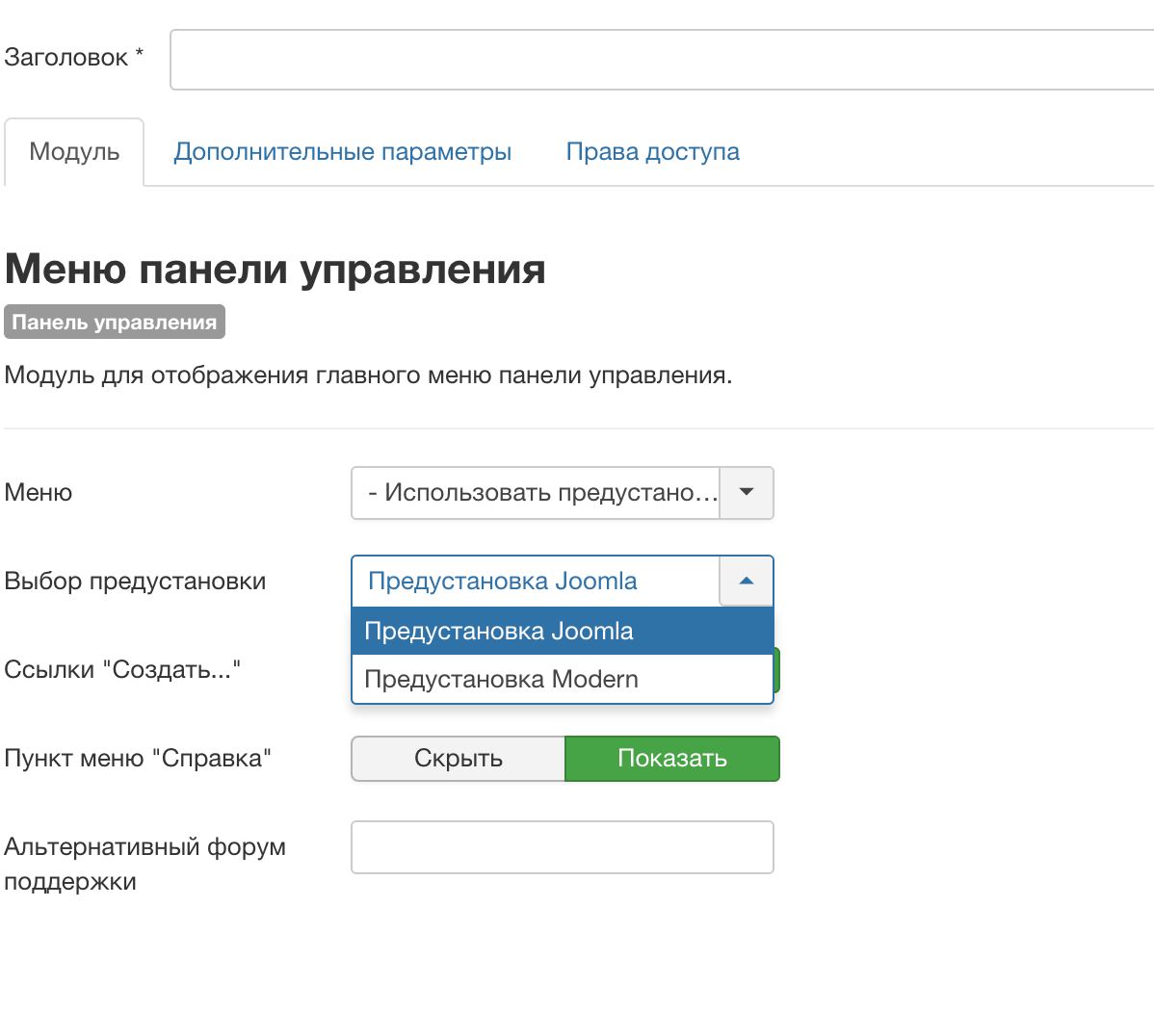Click the down arrow of Меню dropdown
The image size is (1154, 1036).
[x=746, y=493]
